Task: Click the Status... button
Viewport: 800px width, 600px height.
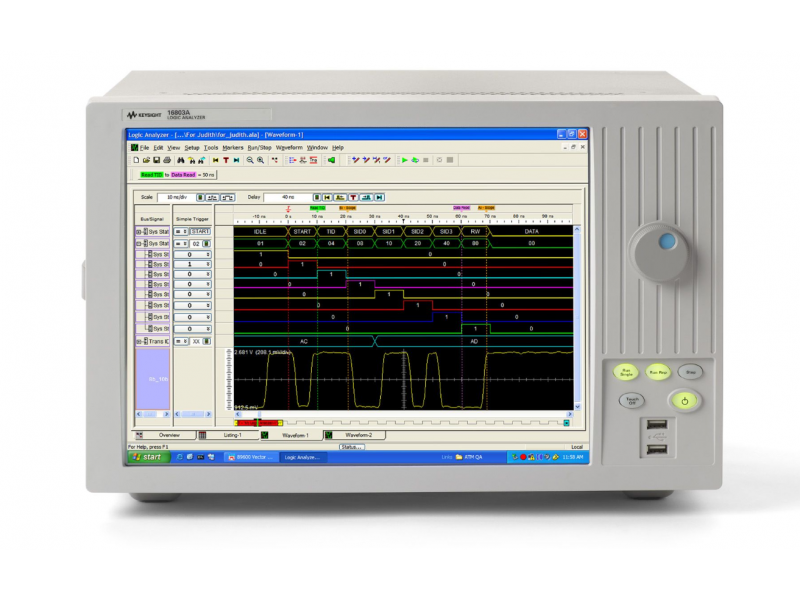Action: coord(351,447)
